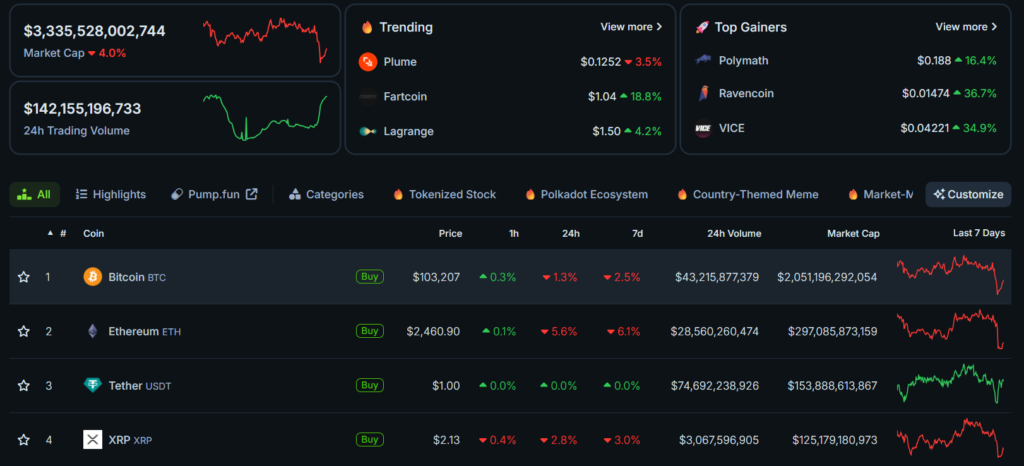Switch to the Highlights tab
This screenshot has width=1024, height=466.
click(x=111, y=195)
